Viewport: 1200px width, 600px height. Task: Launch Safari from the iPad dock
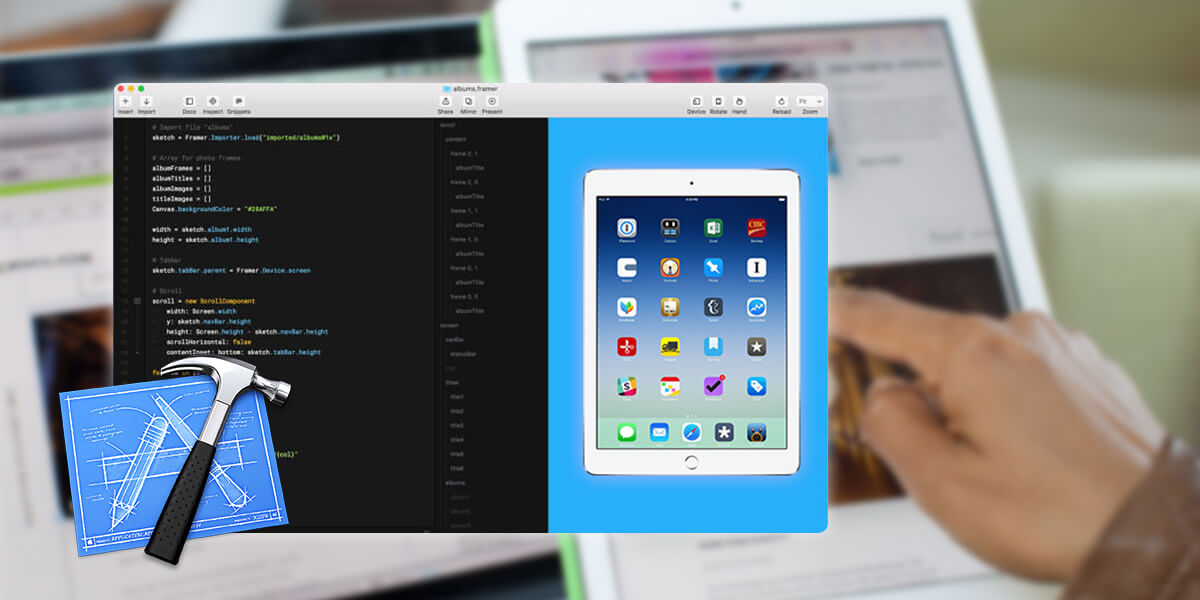tap(692, 432)
